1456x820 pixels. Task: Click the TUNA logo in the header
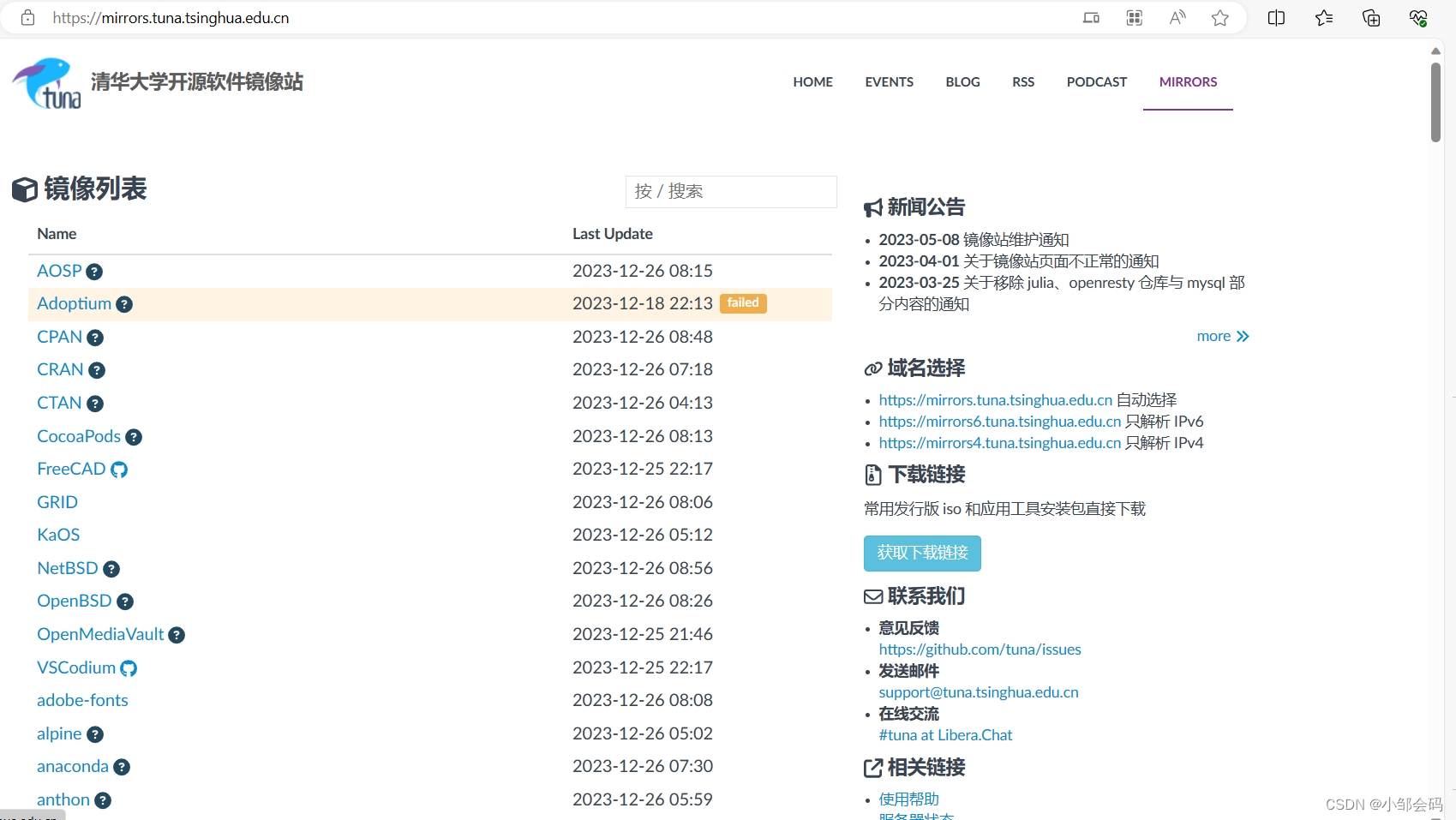click(46, 83)
